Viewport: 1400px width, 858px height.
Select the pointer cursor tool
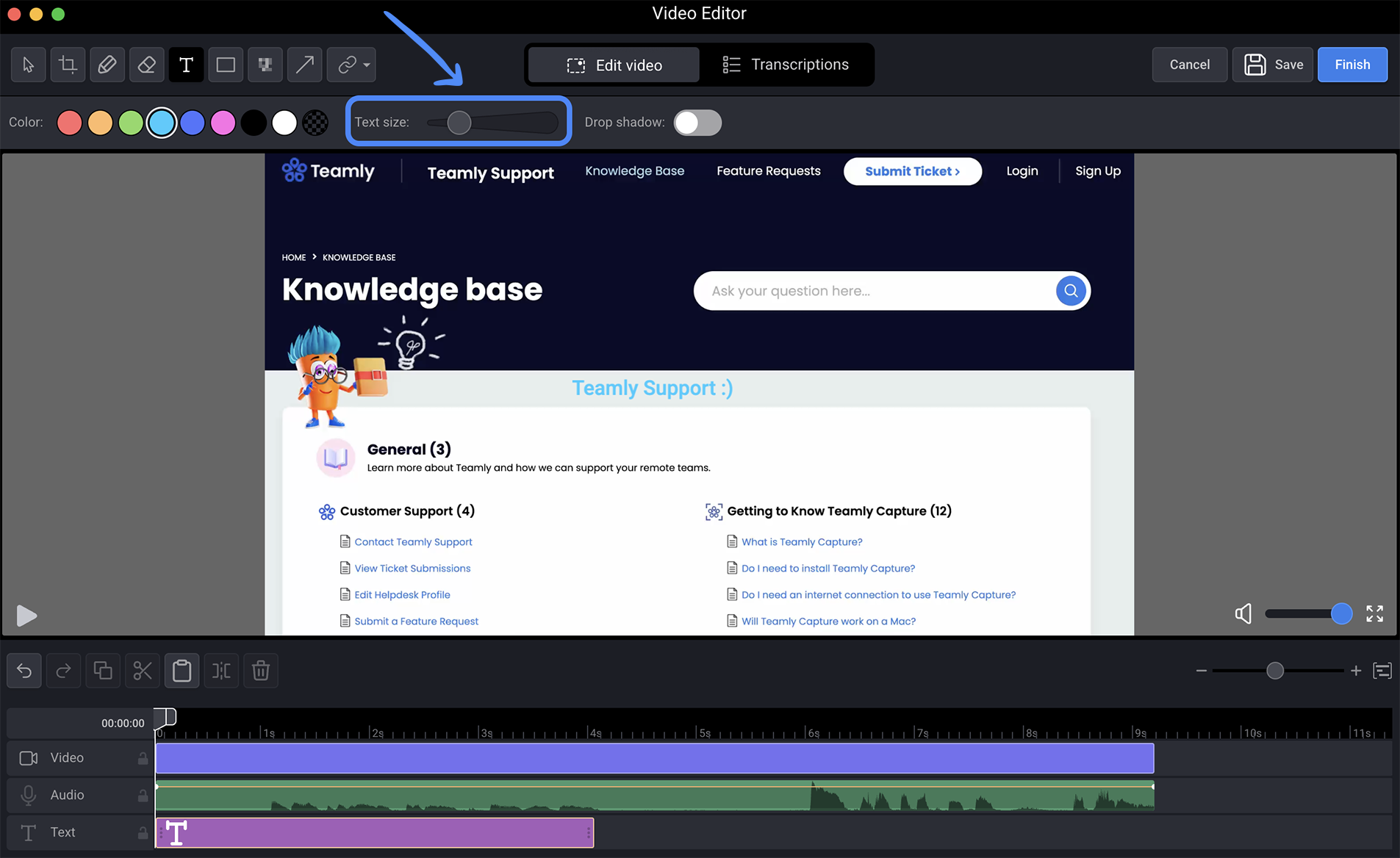tap(29, 65)
